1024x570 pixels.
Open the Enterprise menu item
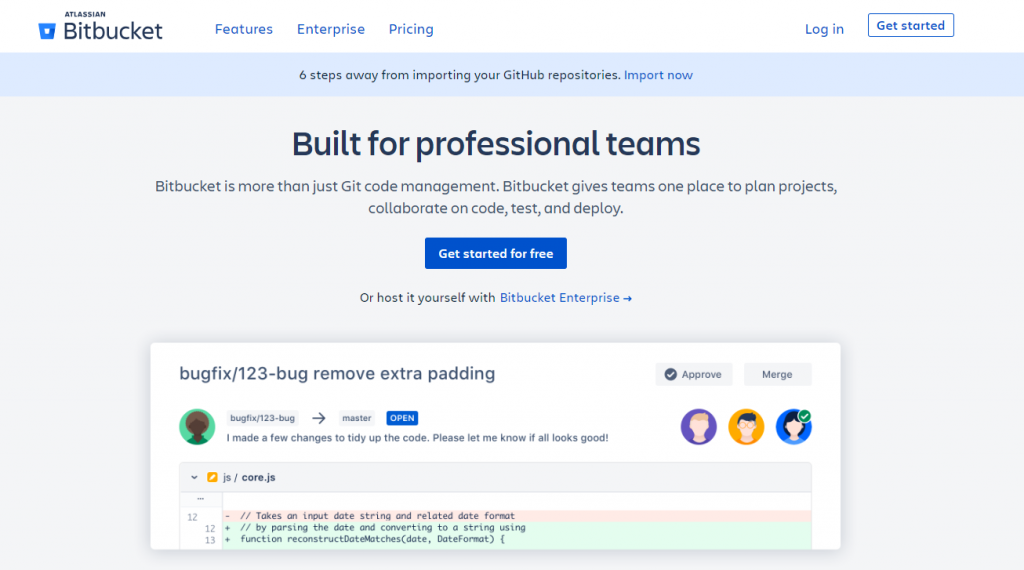point(330,29)
